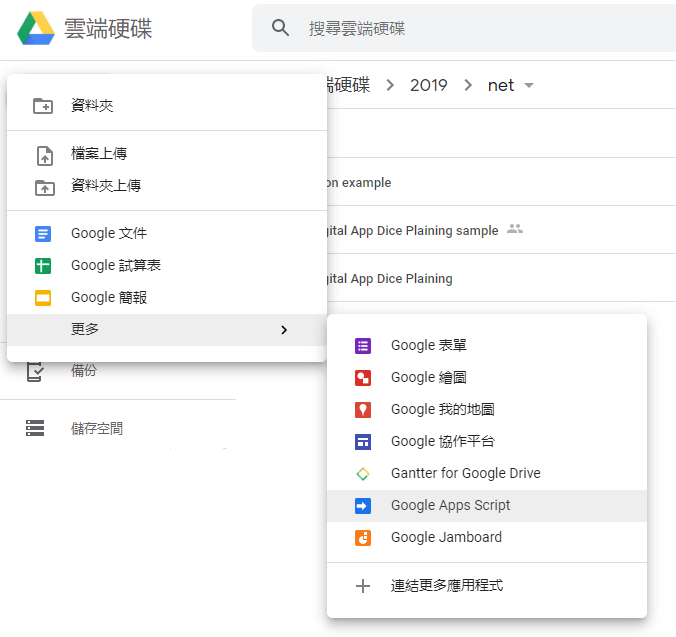Create a new Google 簡報
Viewport: 676px width, 637px height.
[167, 297]
